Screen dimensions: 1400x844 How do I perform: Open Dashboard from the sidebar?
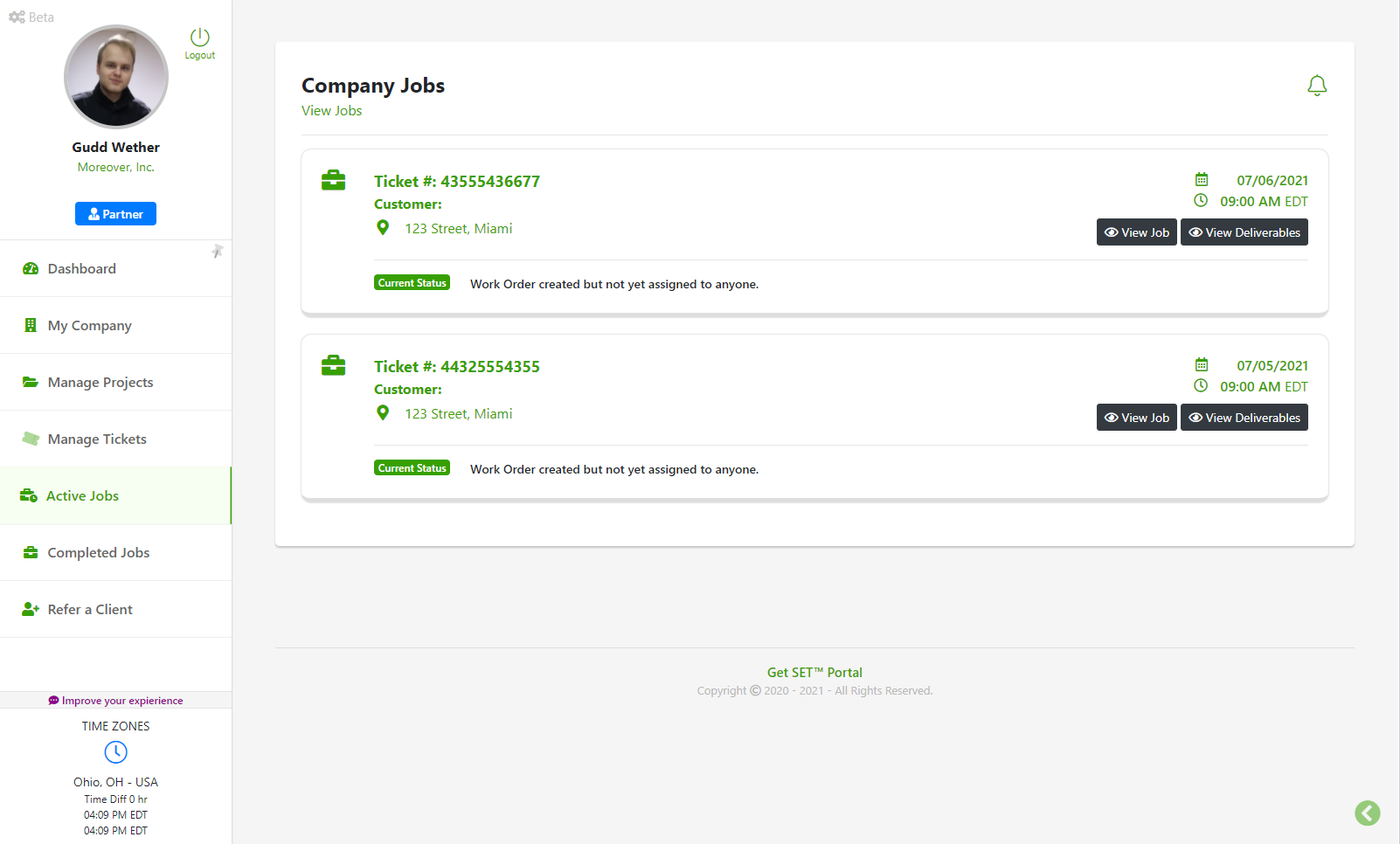pos(81,269)
